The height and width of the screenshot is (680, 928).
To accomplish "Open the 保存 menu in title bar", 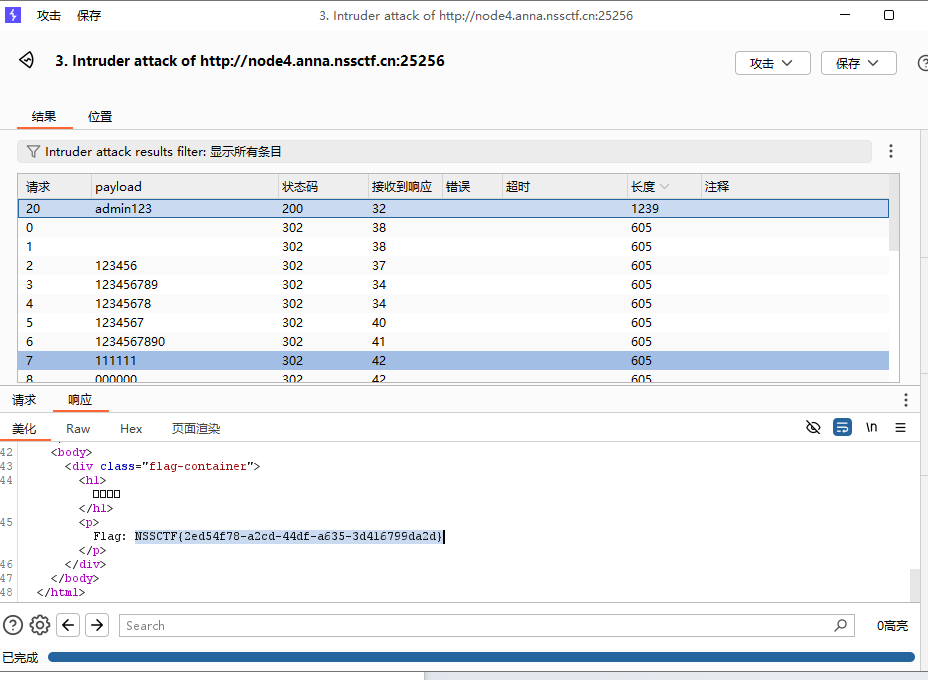I will 89,15.
